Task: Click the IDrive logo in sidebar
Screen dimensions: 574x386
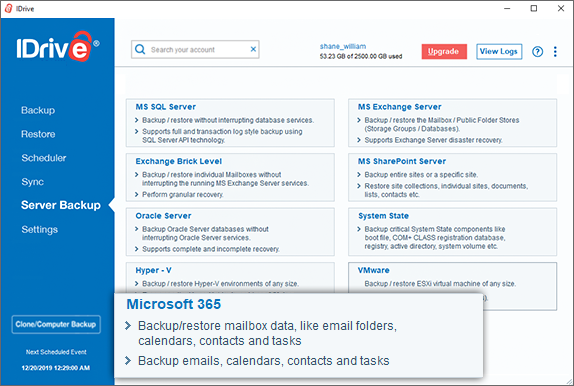Action: 57,47
